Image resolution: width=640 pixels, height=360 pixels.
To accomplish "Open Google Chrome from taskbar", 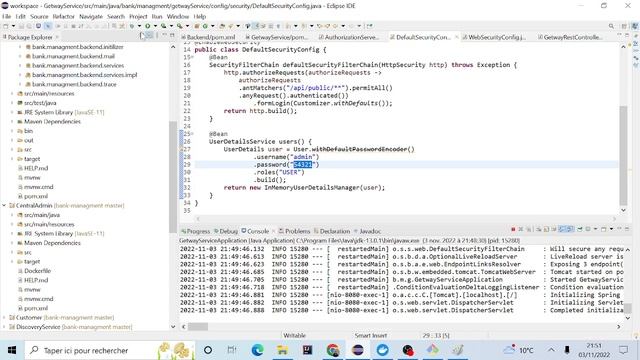I will (x=333, y=350).
